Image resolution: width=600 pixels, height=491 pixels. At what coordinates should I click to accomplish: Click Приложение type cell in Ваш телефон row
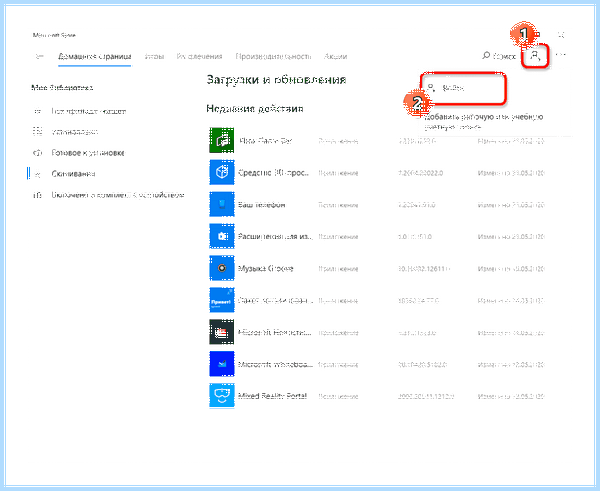[x=338, y=205]
